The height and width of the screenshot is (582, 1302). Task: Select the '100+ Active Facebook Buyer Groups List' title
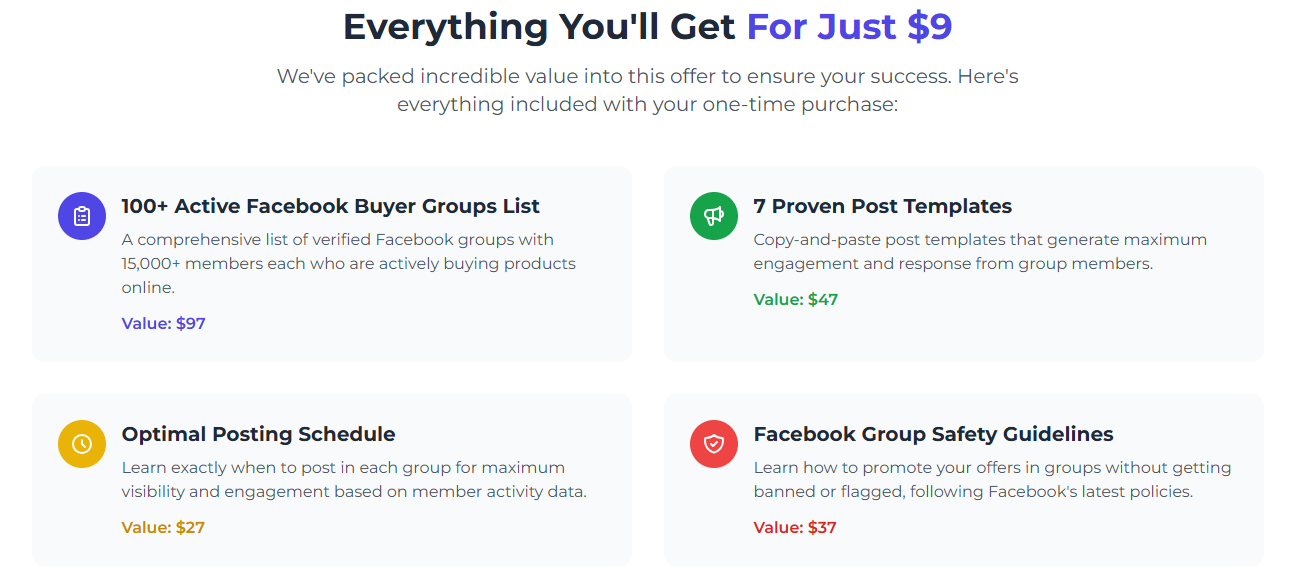click(x=330, y=206)
